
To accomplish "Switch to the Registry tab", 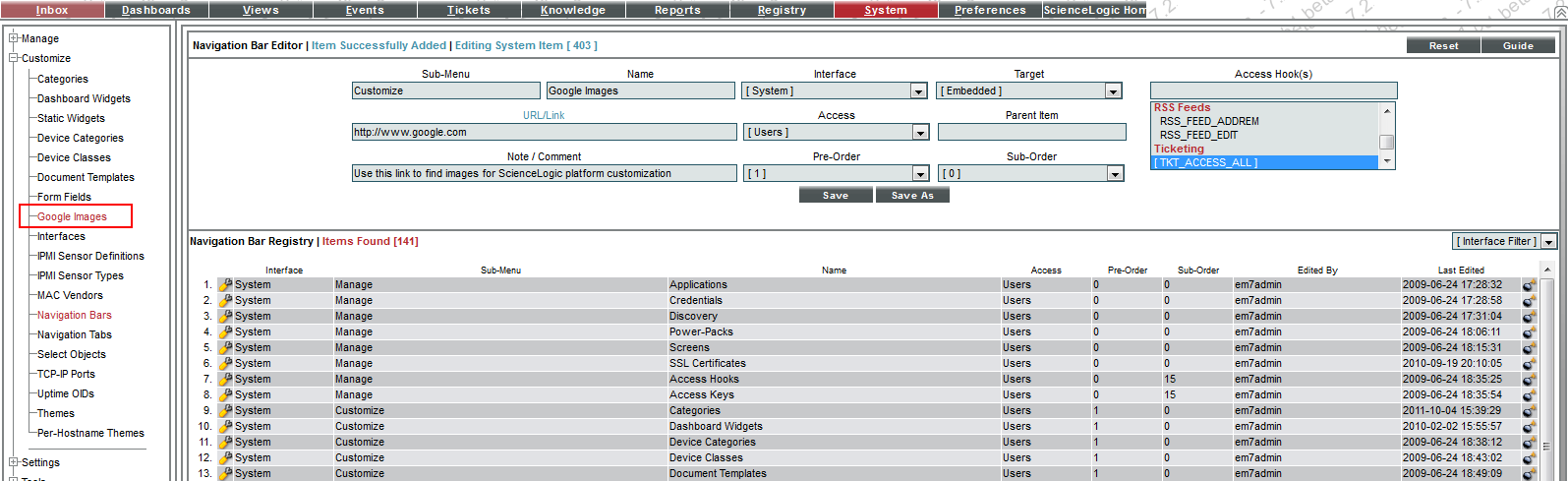I will coord(782,10).
